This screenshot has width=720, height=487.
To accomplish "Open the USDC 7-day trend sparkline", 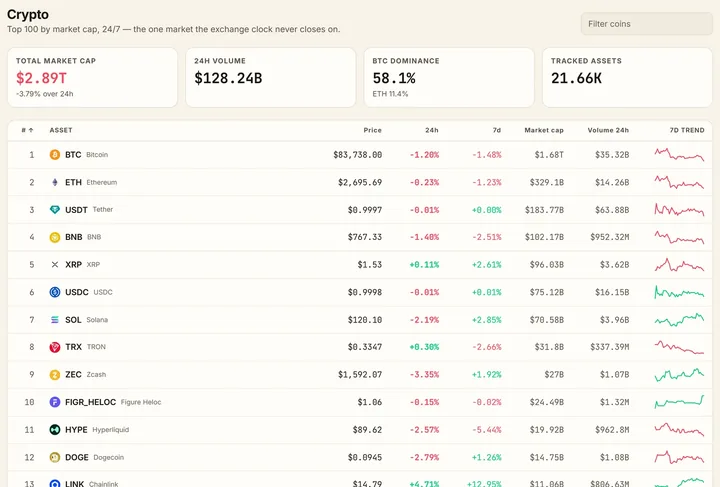I will 679,292.
